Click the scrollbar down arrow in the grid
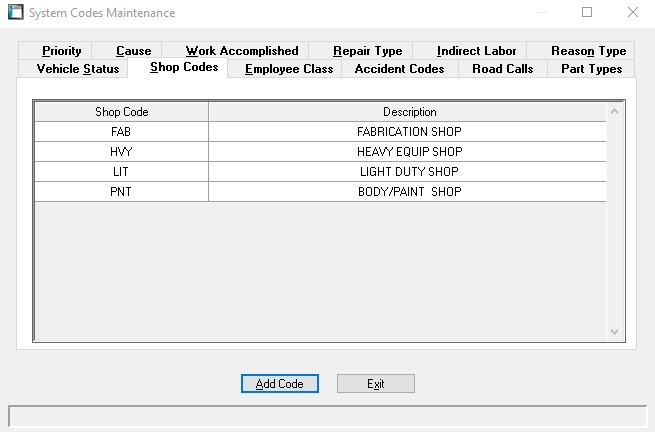The height and width of the screenshot is (432, 655). pyautogui.click(x=615, y=331)
